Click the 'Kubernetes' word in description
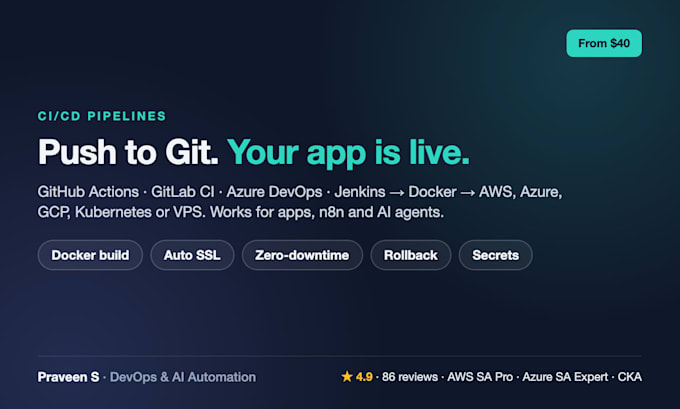The image size is (680, 409). (x=113, y=212)
